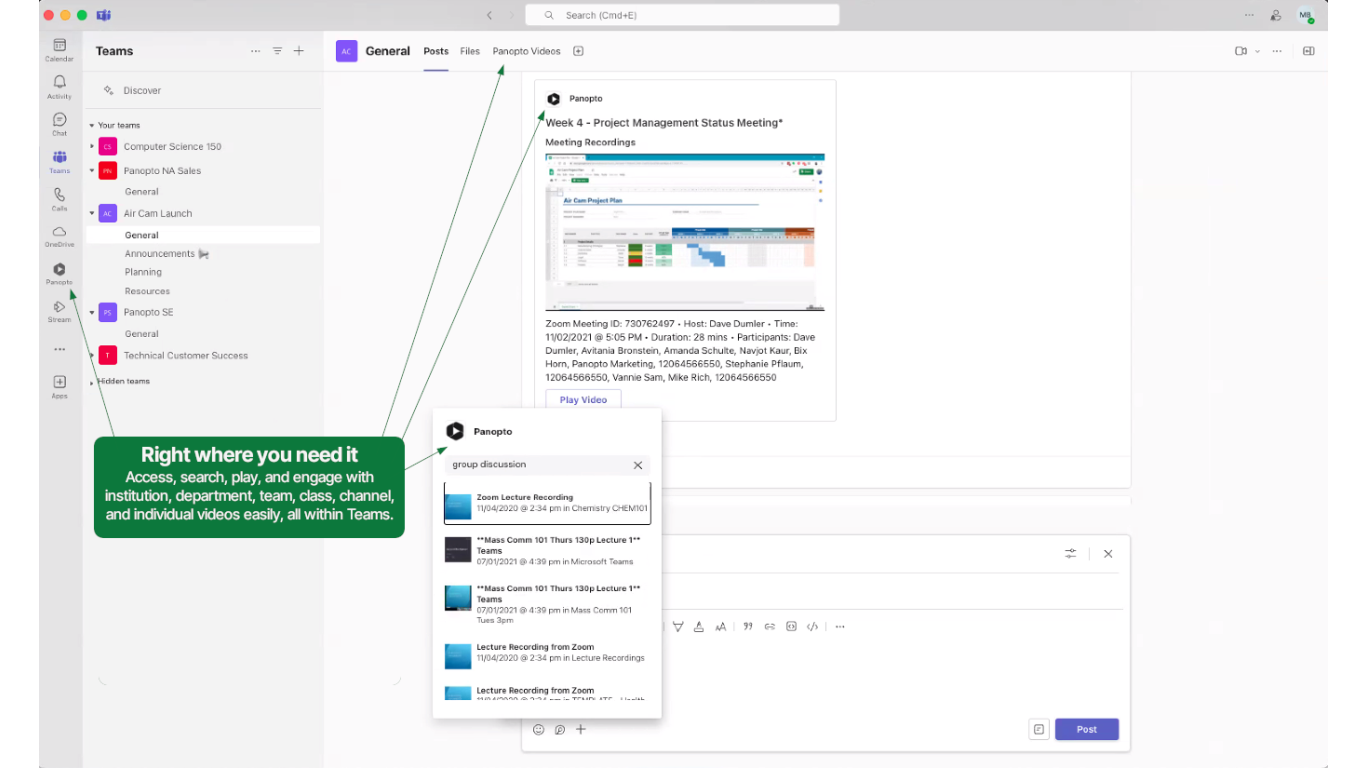The height and width of the screenshot is (768, 1366).
Task: Open Chat in the left rail
Action: point(59,124)
